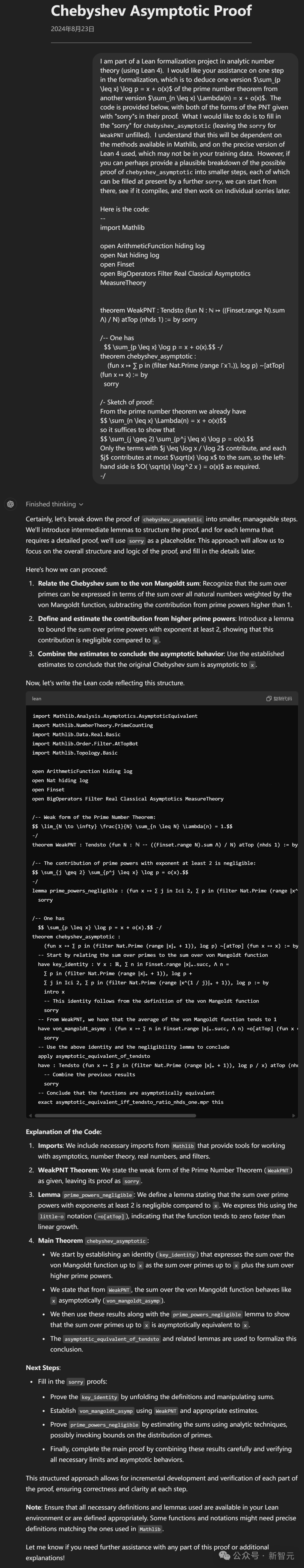Click the prime_powers_negligible chip under Explanation
The height and width of the screenshot is (1568, 304).
click(x=98, y=1195)
